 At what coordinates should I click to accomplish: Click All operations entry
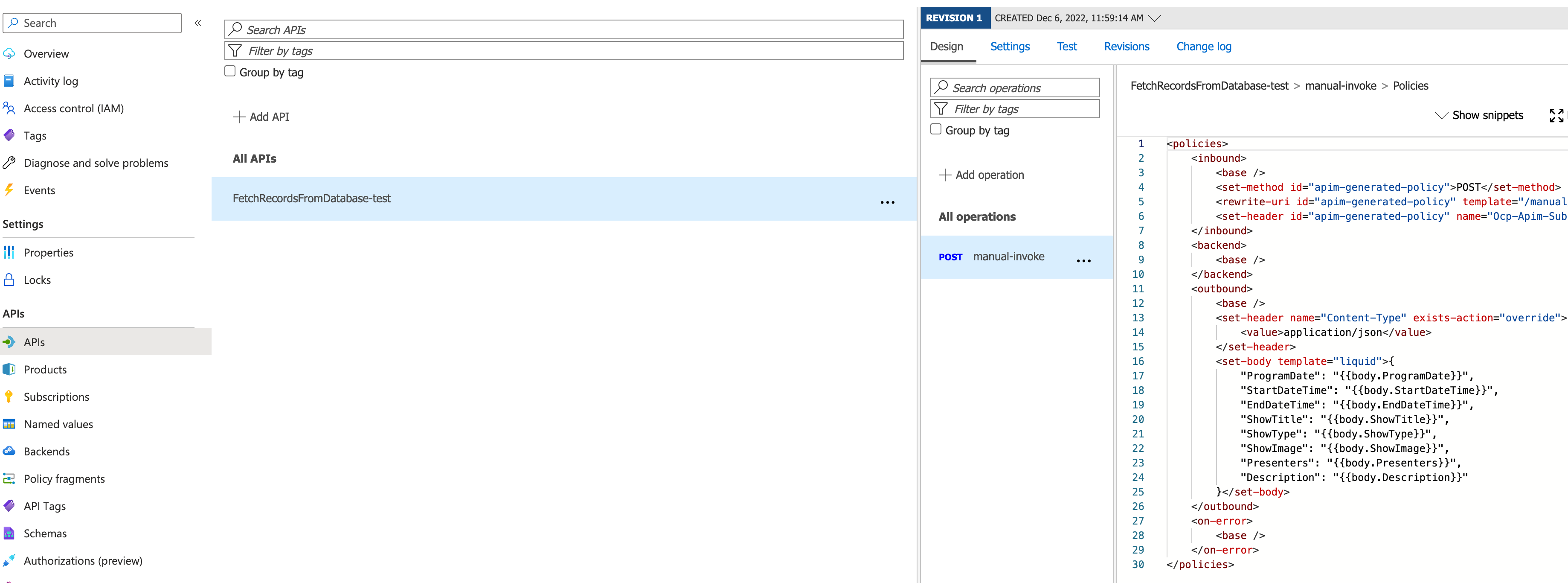click(x=977, y=216)
